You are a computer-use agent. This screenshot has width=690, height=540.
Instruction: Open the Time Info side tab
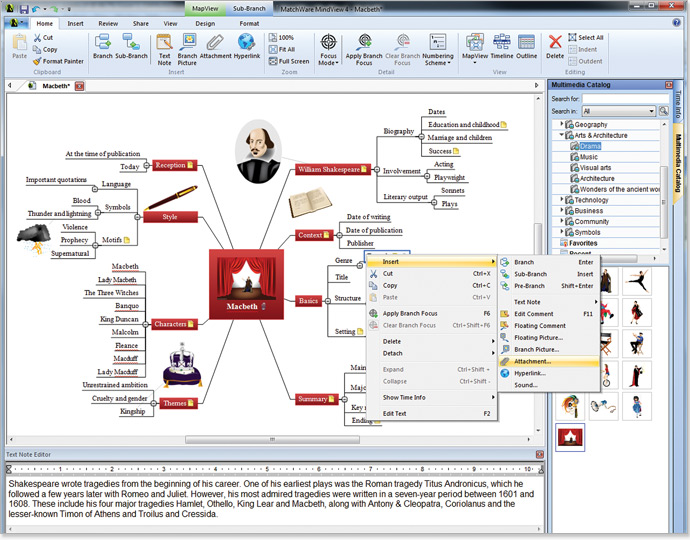pos(678,104)
